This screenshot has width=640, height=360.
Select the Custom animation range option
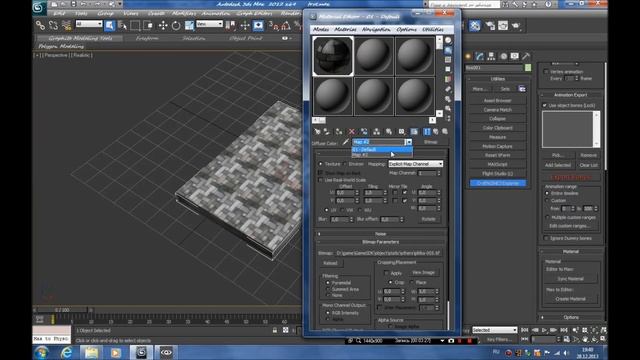pyautogui.click(x=547, y=200)
